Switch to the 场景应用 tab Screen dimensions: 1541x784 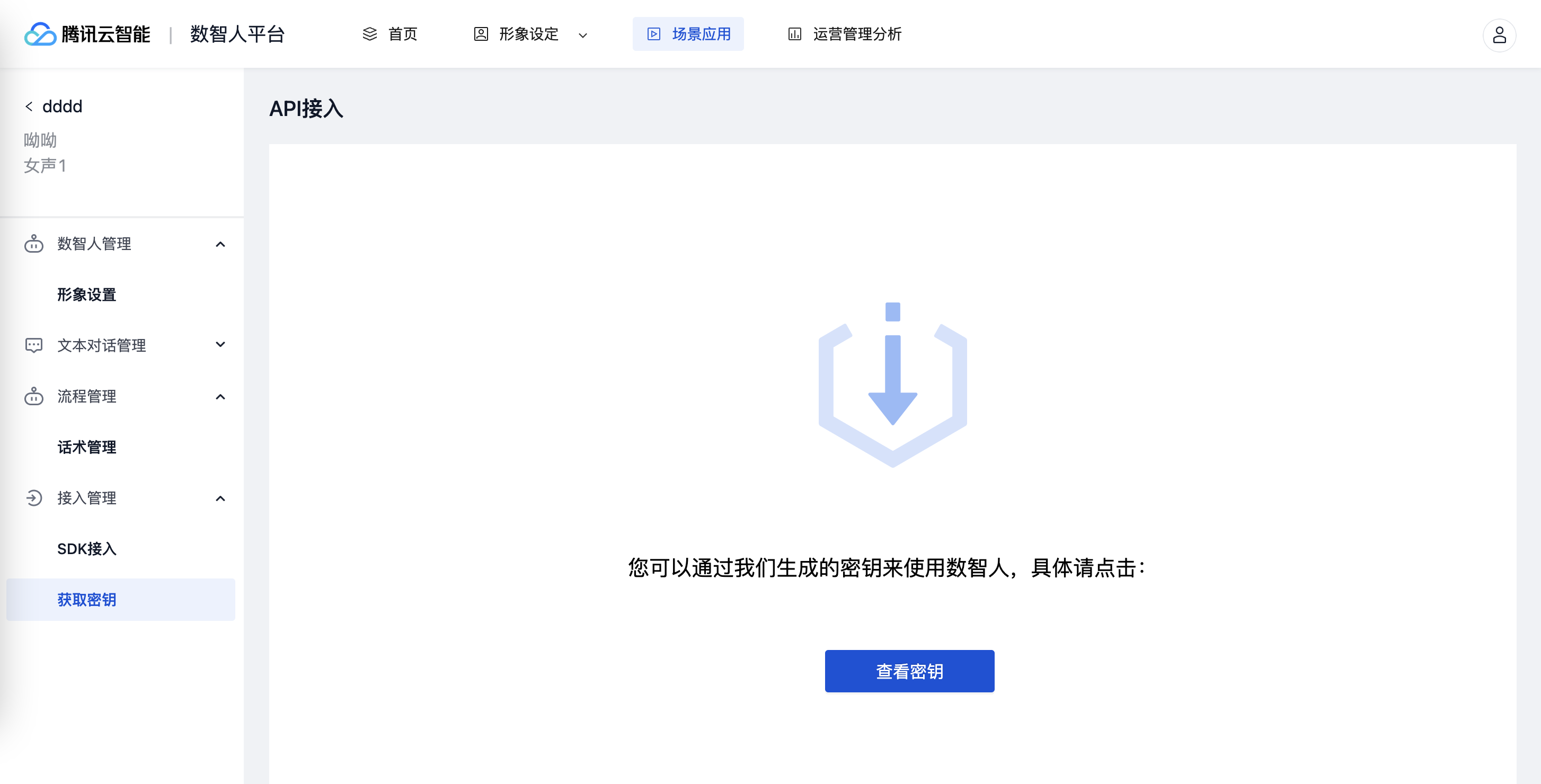coord(688,34)
